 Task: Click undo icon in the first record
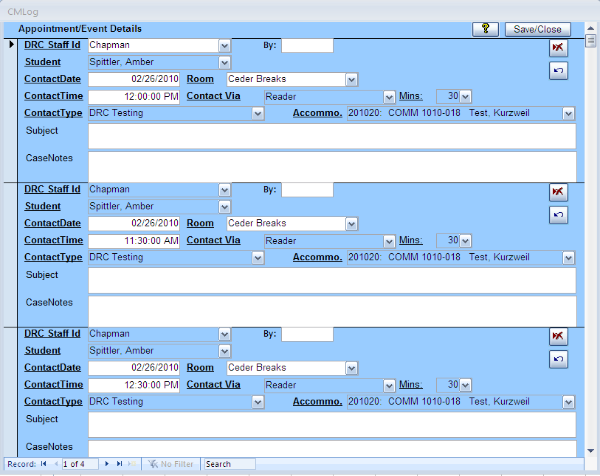[x=558, y=70]
